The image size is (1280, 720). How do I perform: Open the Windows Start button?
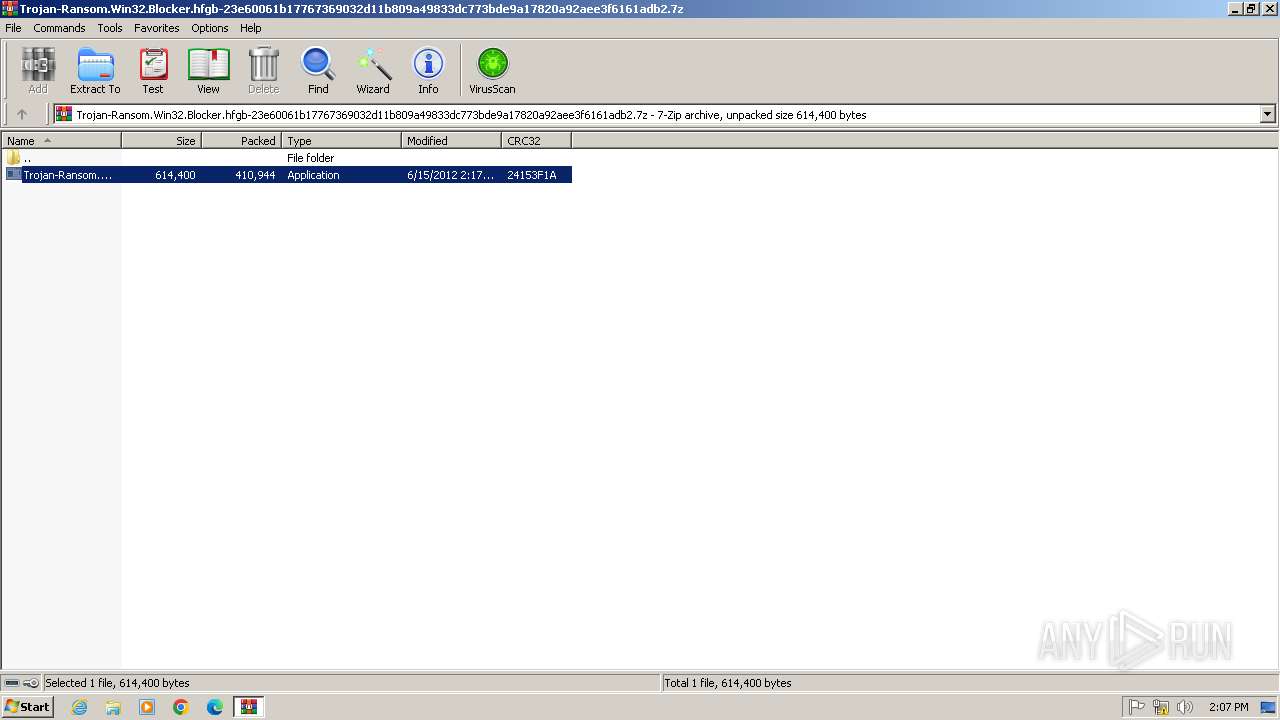27,707
